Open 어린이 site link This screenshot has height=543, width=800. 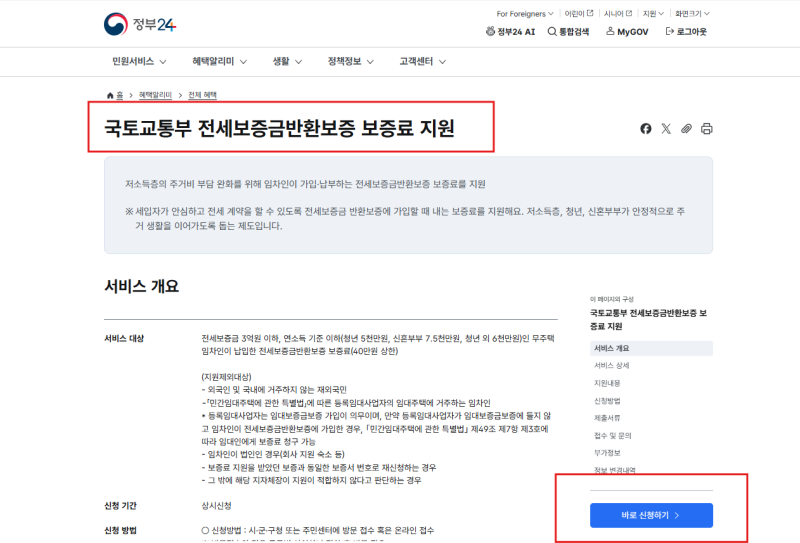tap(579, 14)
